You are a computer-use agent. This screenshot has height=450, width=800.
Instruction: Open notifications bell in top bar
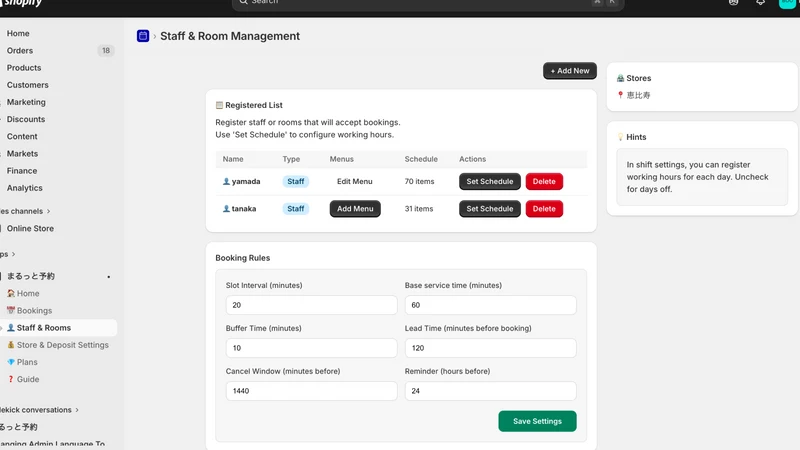click(x=761, y=2)
